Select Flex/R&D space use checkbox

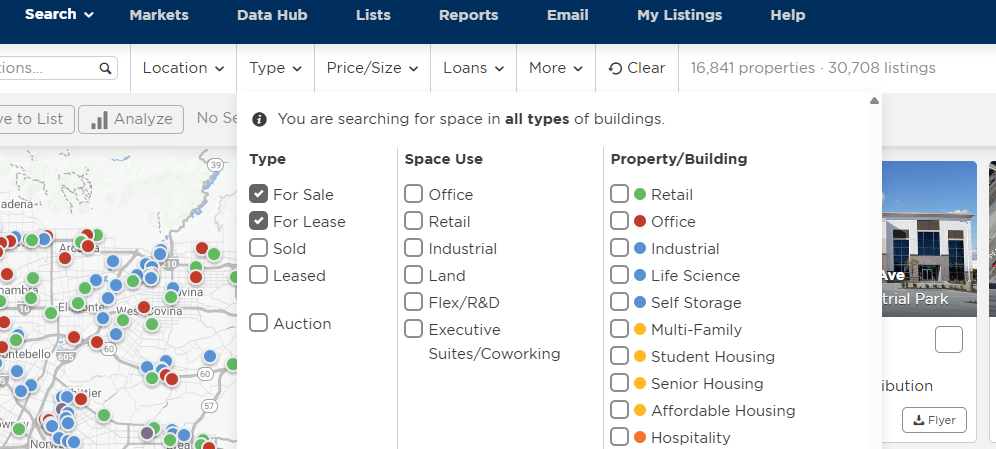click(414, 302)
